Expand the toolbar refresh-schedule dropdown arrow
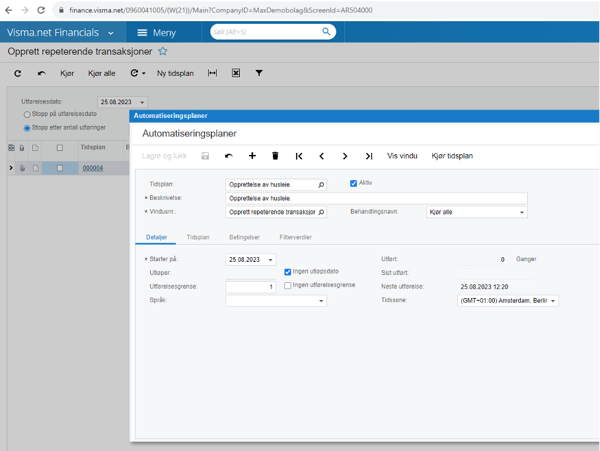This screenshot has height=451, width=600. point(144,73)
